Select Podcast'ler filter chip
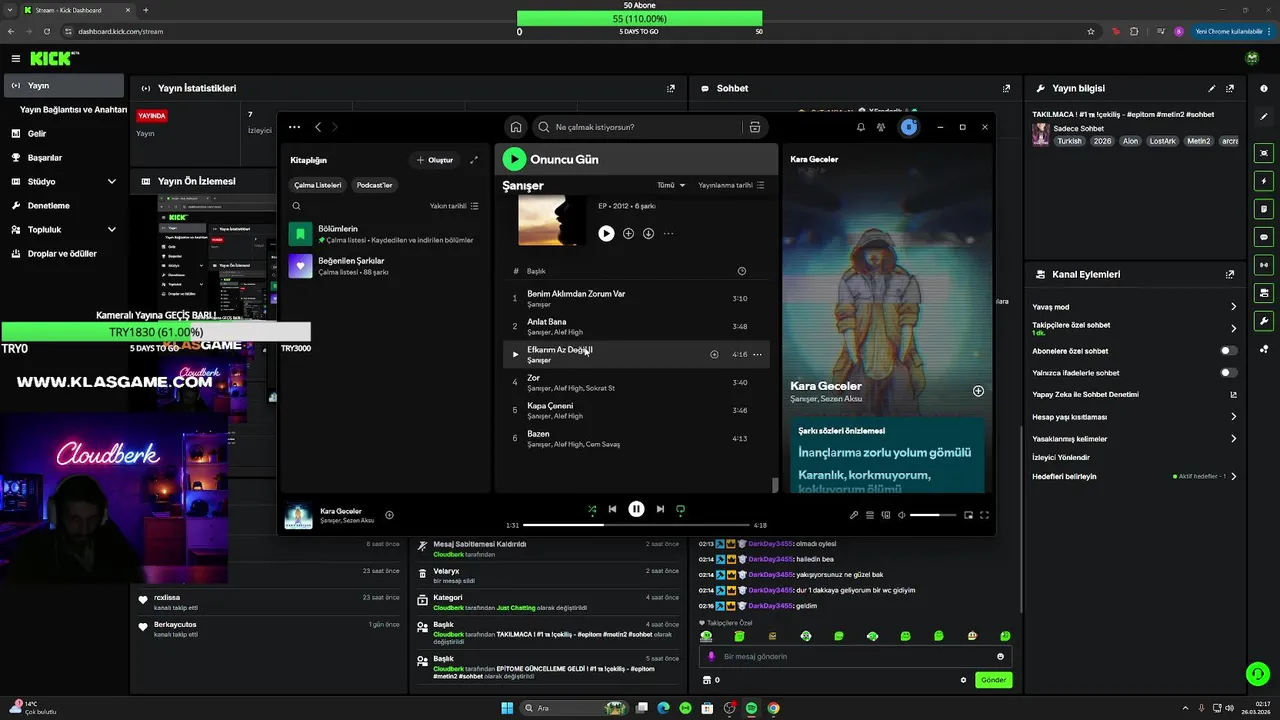This screenshot has width=1280, height=720. 375,185
